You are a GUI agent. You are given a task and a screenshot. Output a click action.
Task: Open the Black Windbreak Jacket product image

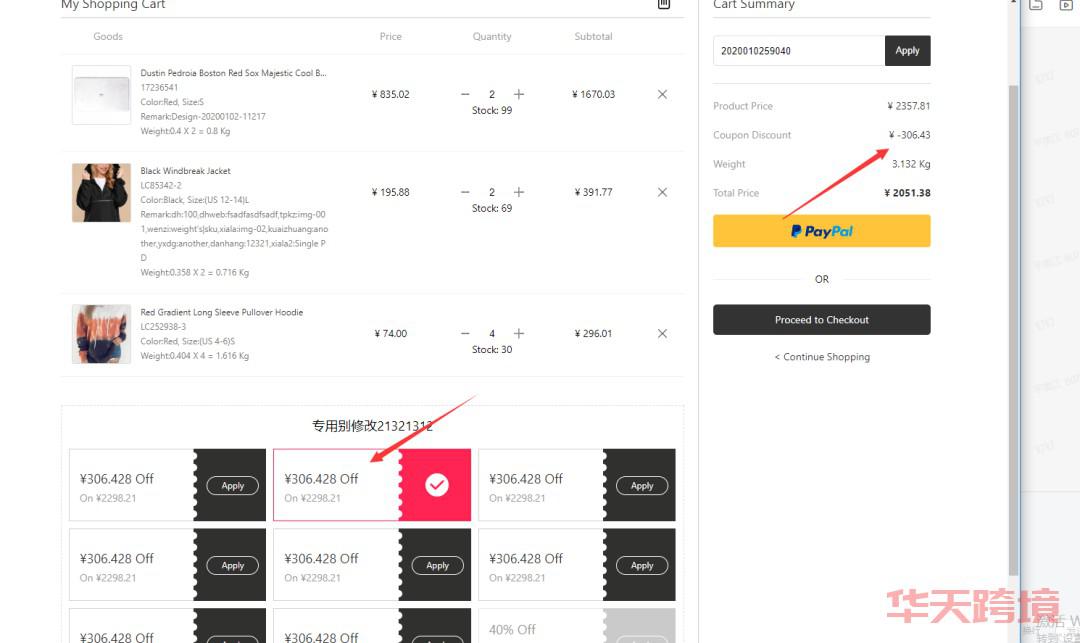[101, 193]
